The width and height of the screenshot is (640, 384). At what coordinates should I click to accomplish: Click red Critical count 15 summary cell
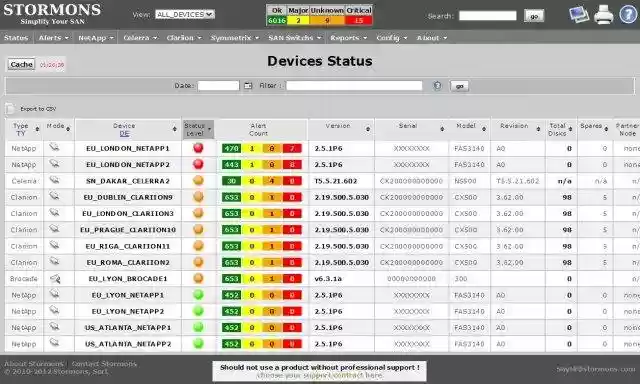358,20
